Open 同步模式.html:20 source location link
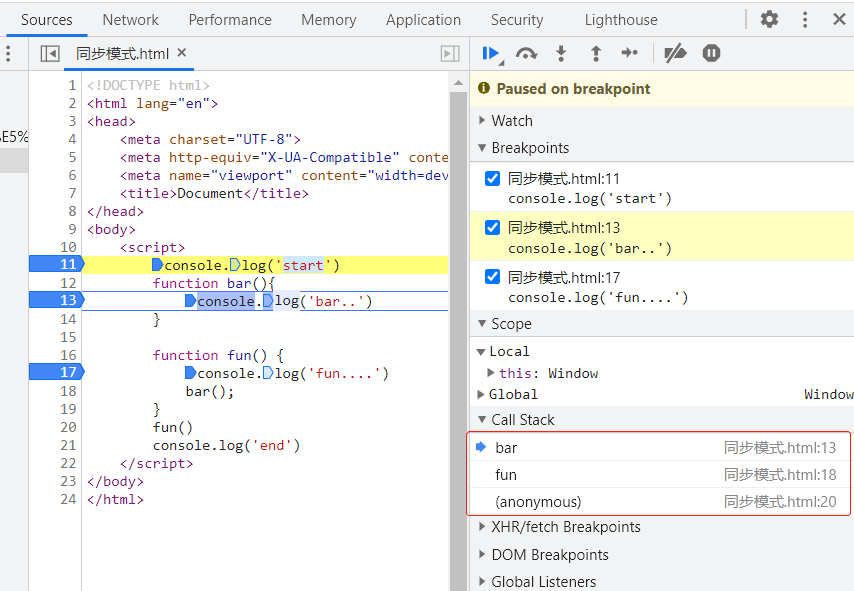 pos(780,502)
